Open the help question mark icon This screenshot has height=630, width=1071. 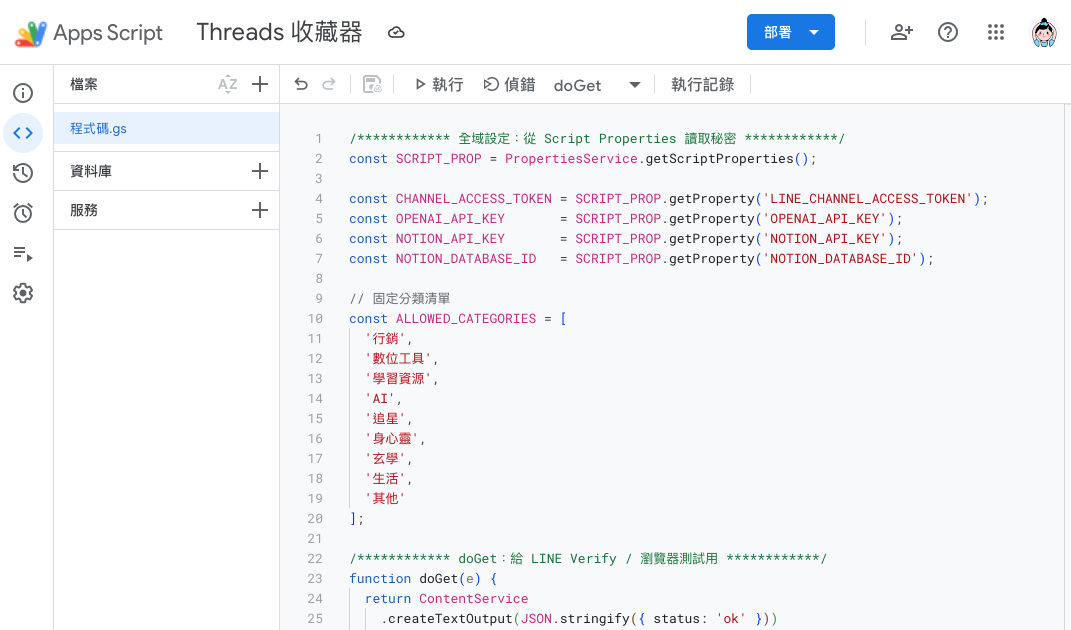tap(948, 32)
